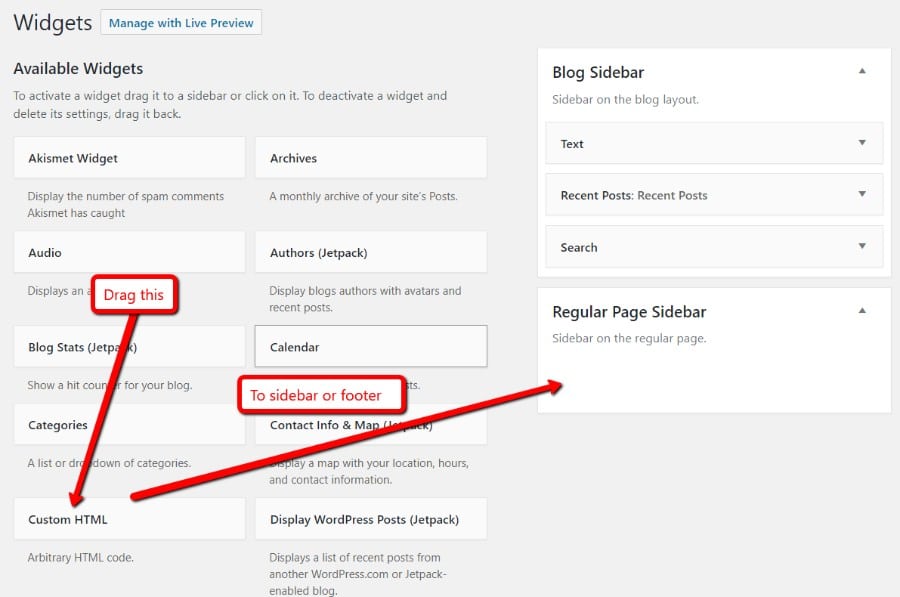Select Display WordPress Posts (Jetpack) widget
Image resolution: width=900 pixels, height=597 pixels.
tap(370, 518)
